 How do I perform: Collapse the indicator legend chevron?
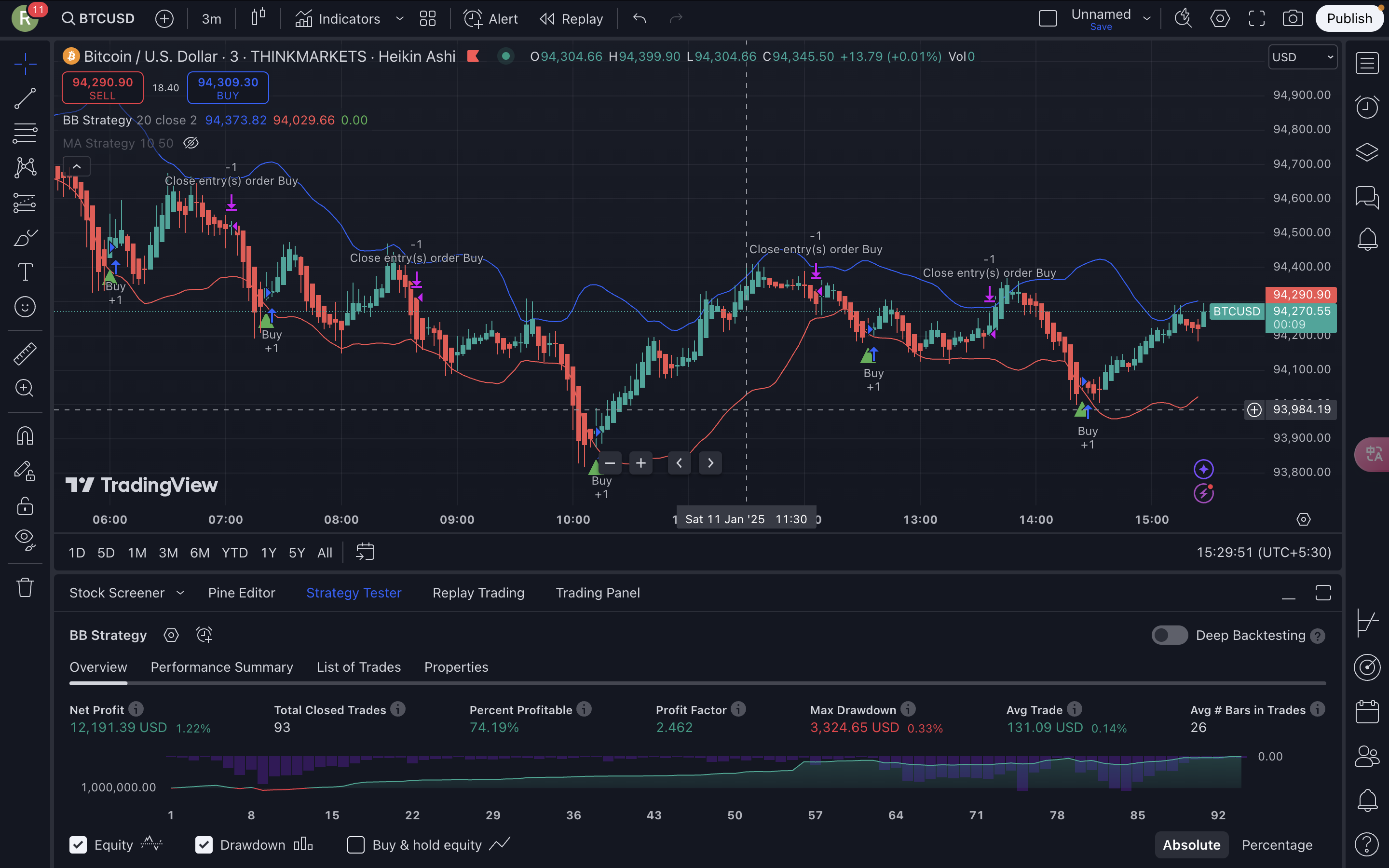[x=76, y=166]
